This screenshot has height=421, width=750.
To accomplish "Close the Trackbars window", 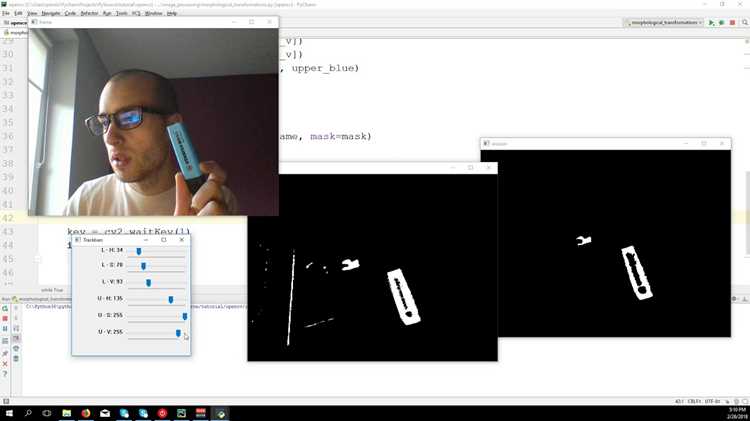I will tap(182, 240).
